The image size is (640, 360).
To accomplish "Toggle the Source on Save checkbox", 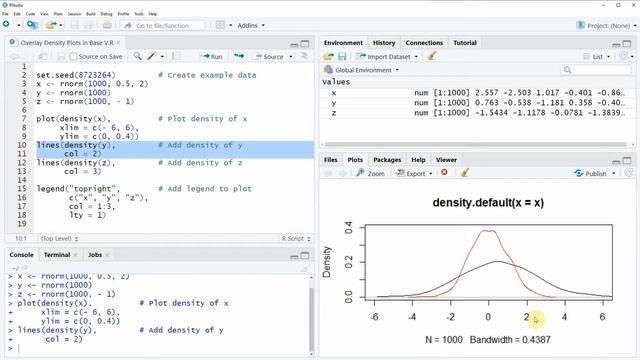I will 73,56.
